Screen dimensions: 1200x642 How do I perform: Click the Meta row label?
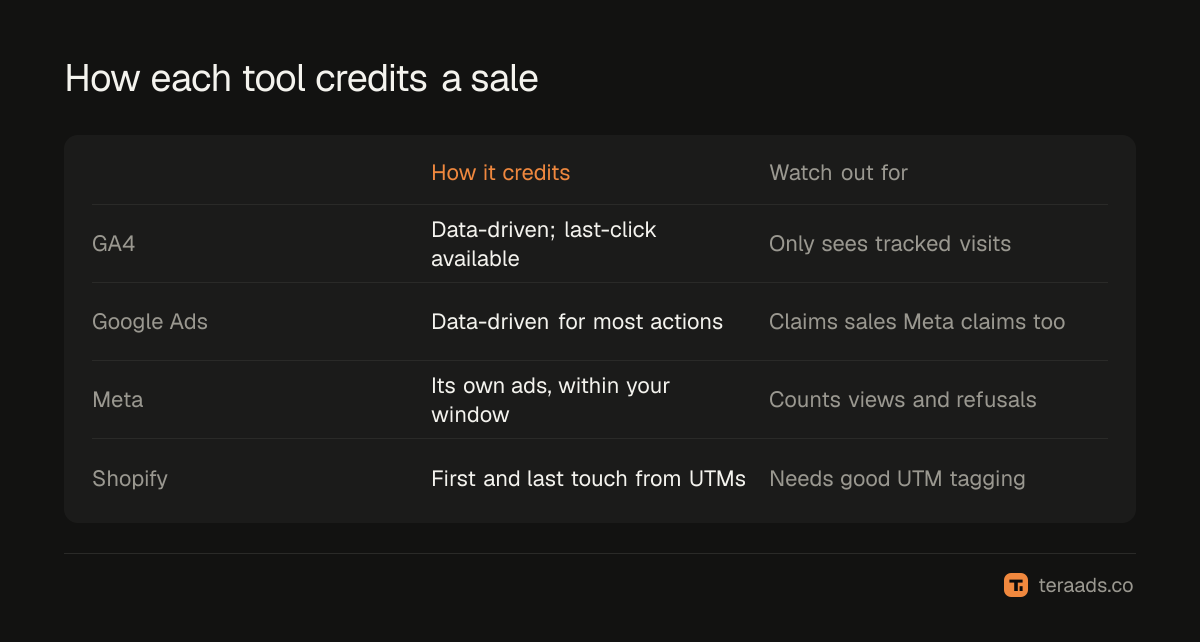tap(117, 400)
